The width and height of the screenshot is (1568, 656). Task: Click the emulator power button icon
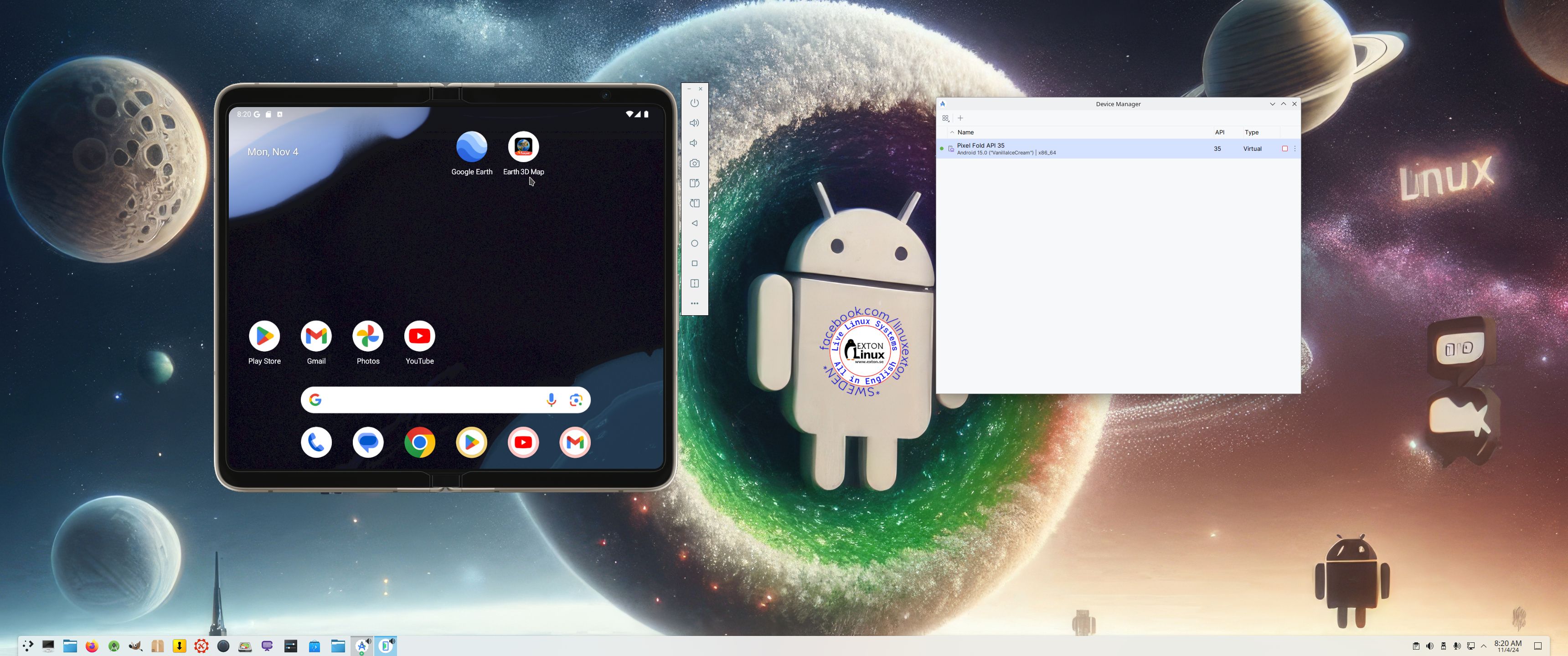[x=695, y=103]
